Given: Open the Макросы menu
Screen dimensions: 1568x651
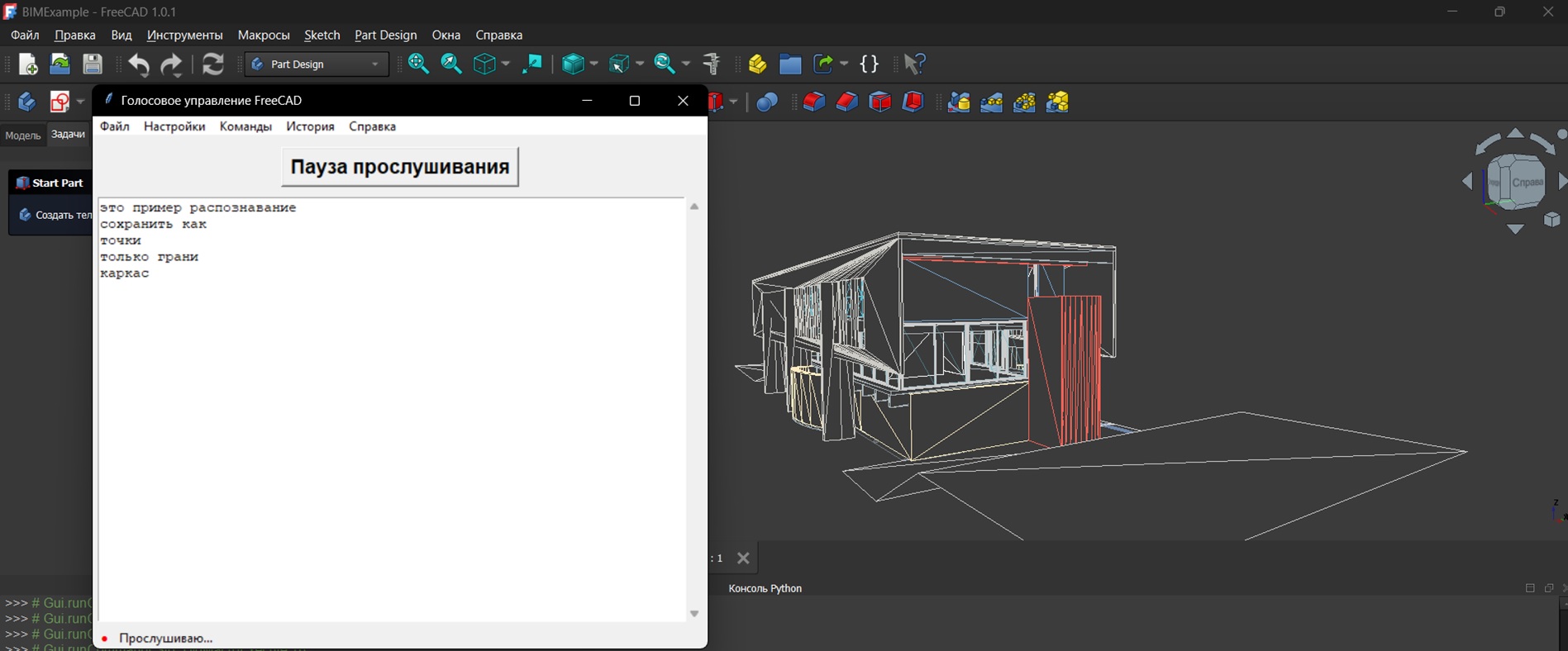Looking at the screenshot, I should click(x=264, y=36).
